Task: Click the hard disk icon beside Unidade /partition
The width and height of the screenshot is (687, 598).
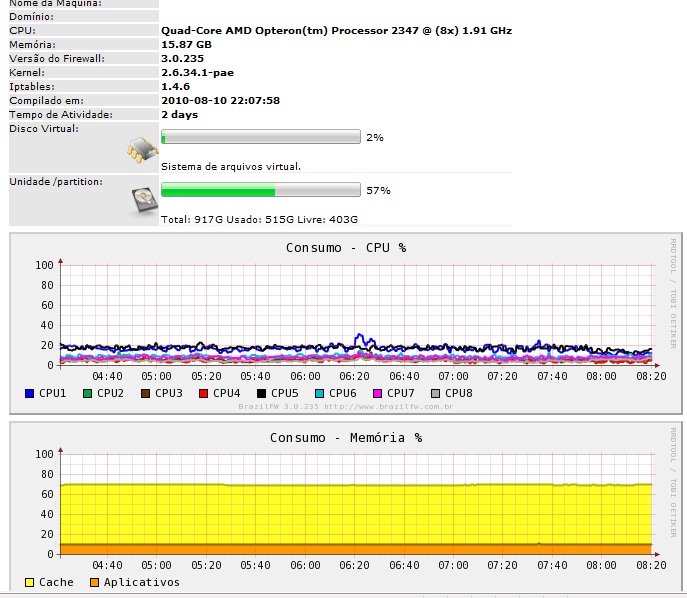Action: coord(144,200)
